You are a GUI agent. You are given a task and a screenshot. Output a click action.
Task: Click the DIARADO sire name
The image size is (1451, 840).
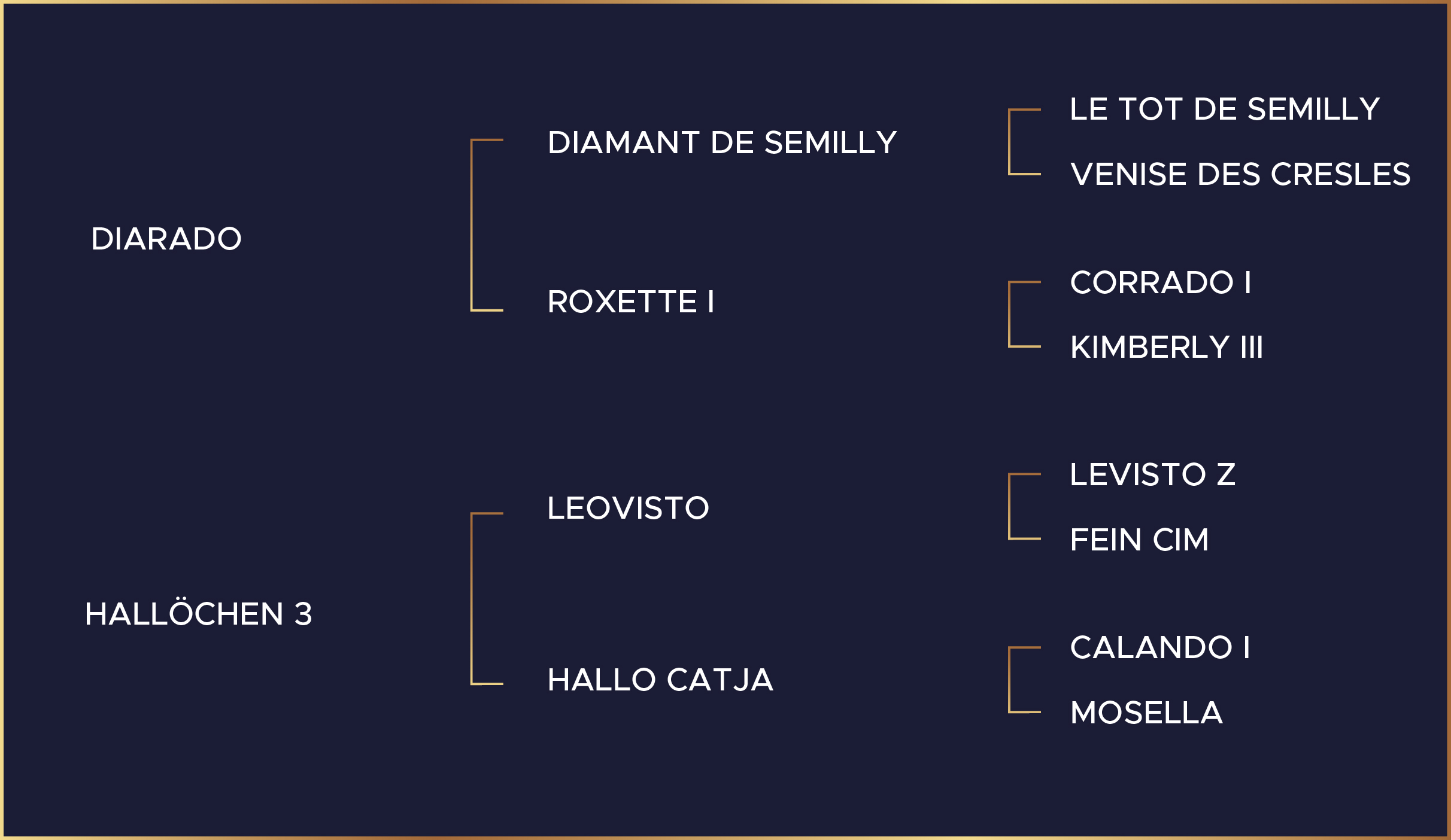(166, 239)
